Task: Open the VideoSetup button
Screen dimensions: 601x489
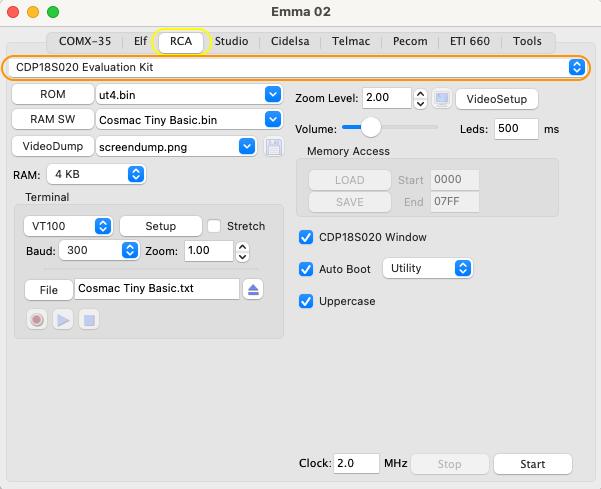Action: point(497,99)
